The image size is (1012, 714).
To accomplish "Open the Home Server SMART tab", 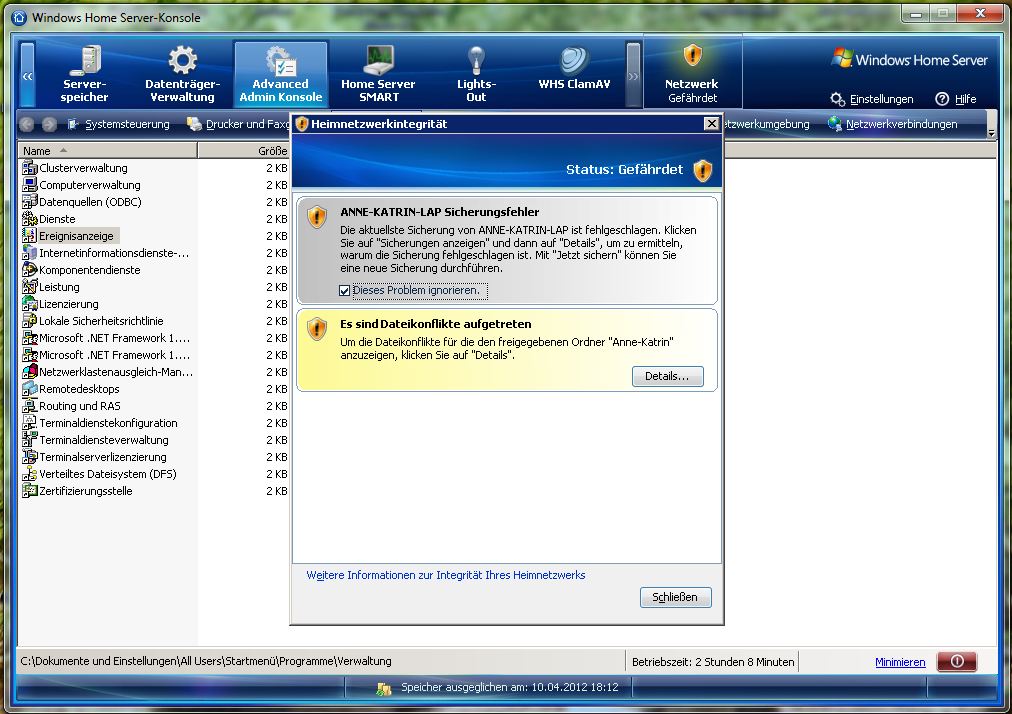I will coord(378,74).
